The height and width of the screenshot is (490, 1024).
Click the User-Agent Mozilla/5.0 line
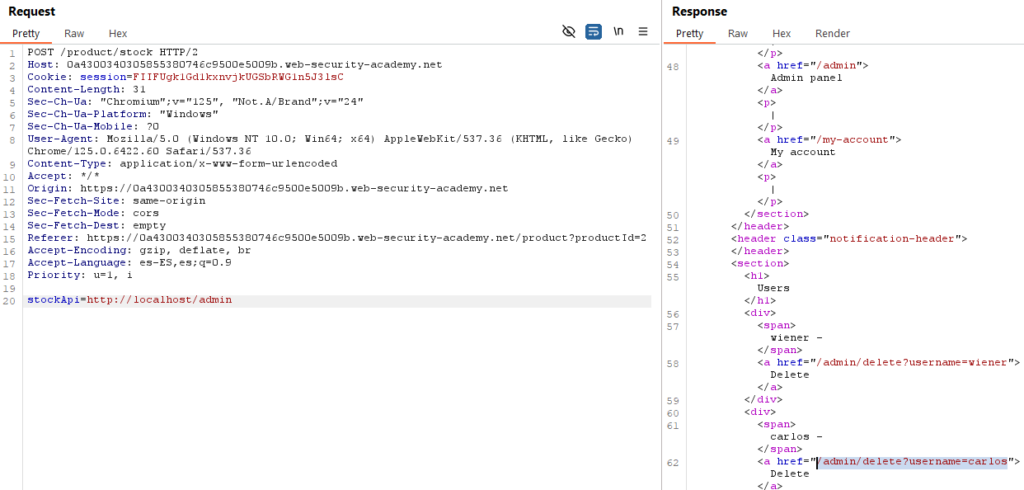click(330, 139)
